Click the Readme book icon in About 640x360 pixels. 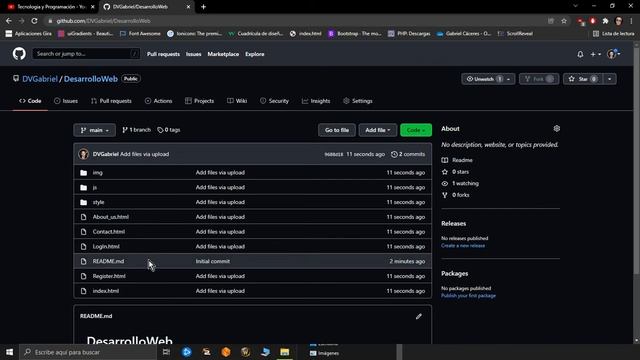(445, 160)
